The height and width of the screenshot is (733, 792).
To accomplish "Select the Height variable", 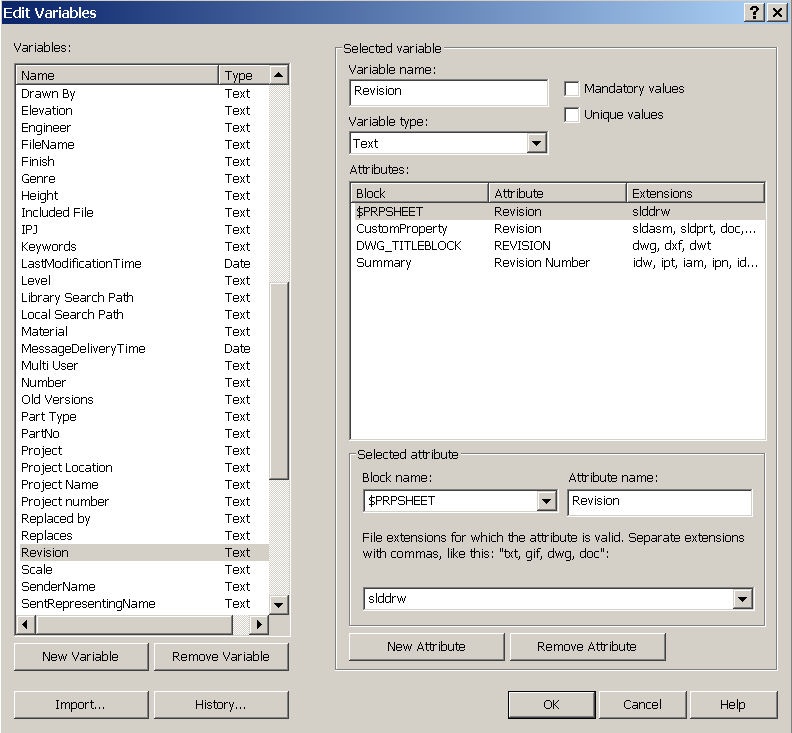I will click(143, 196).
